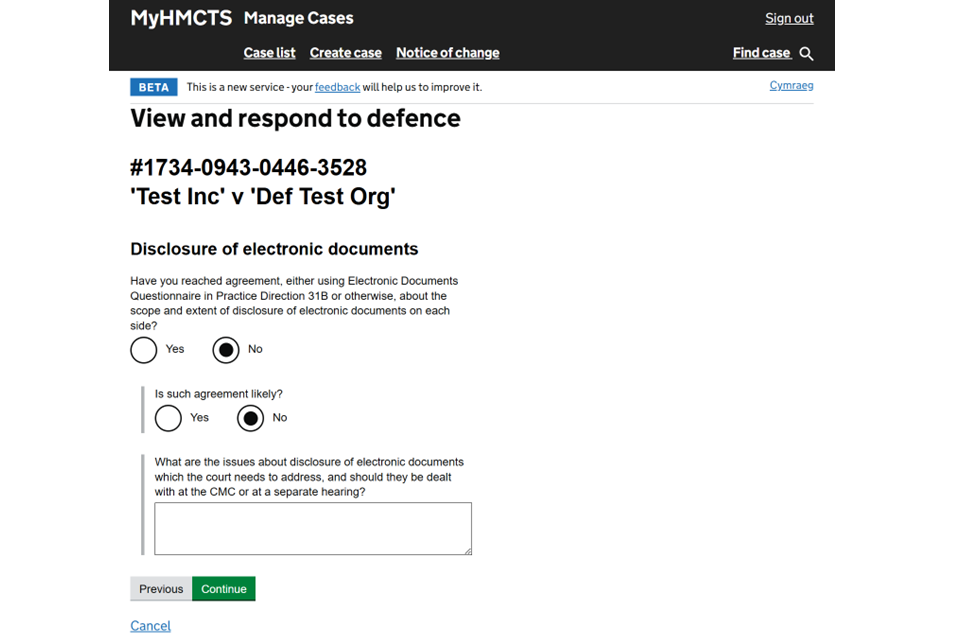Open Notice of change menu item

(447, 53)
